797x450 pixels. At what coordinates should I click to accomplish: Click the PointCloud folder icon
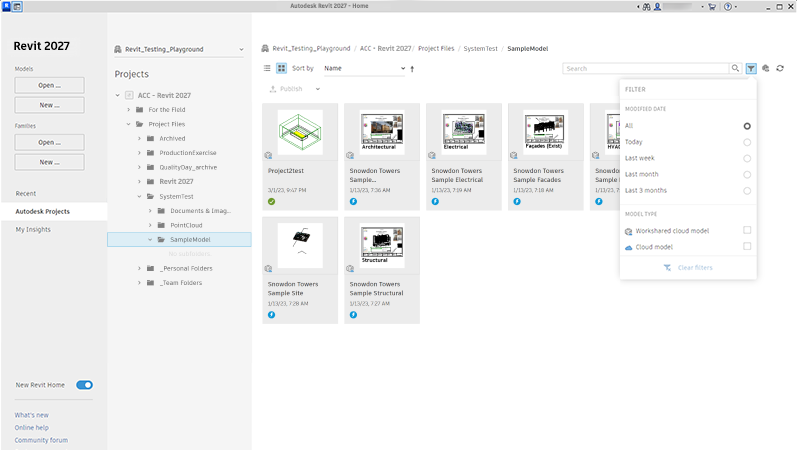tap(161, 225)
